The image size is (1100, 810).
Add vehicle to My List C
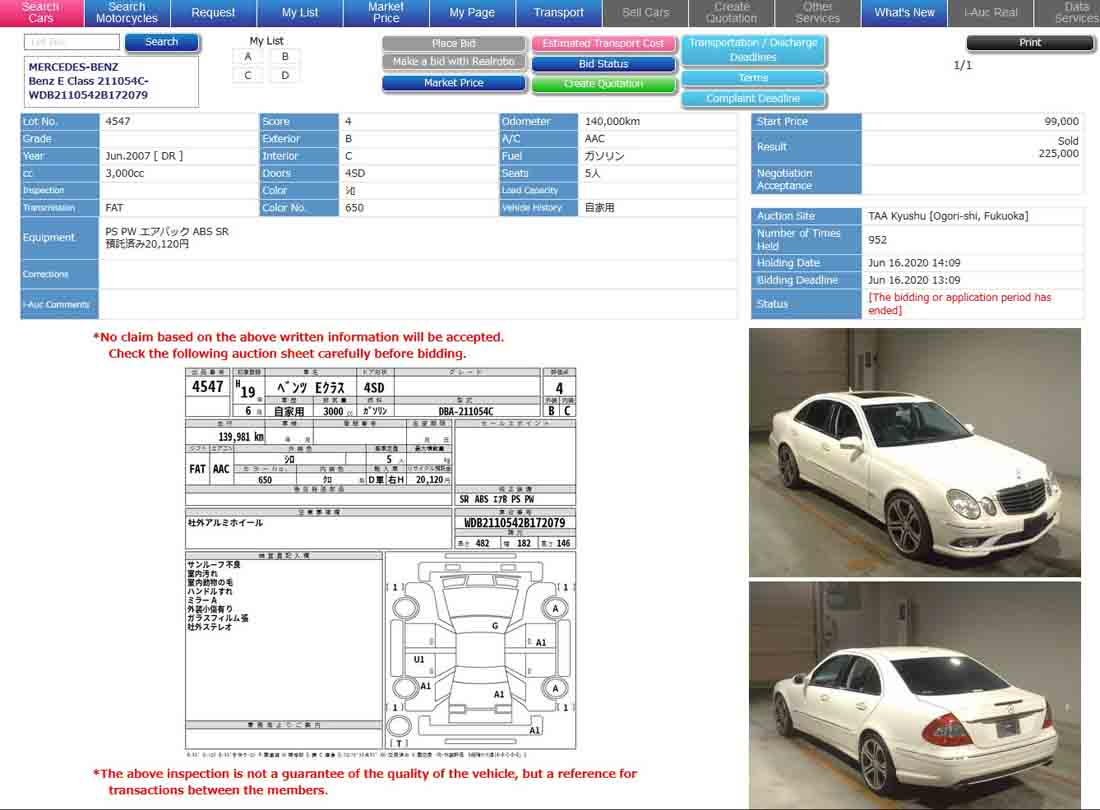(x=248, y=75)
